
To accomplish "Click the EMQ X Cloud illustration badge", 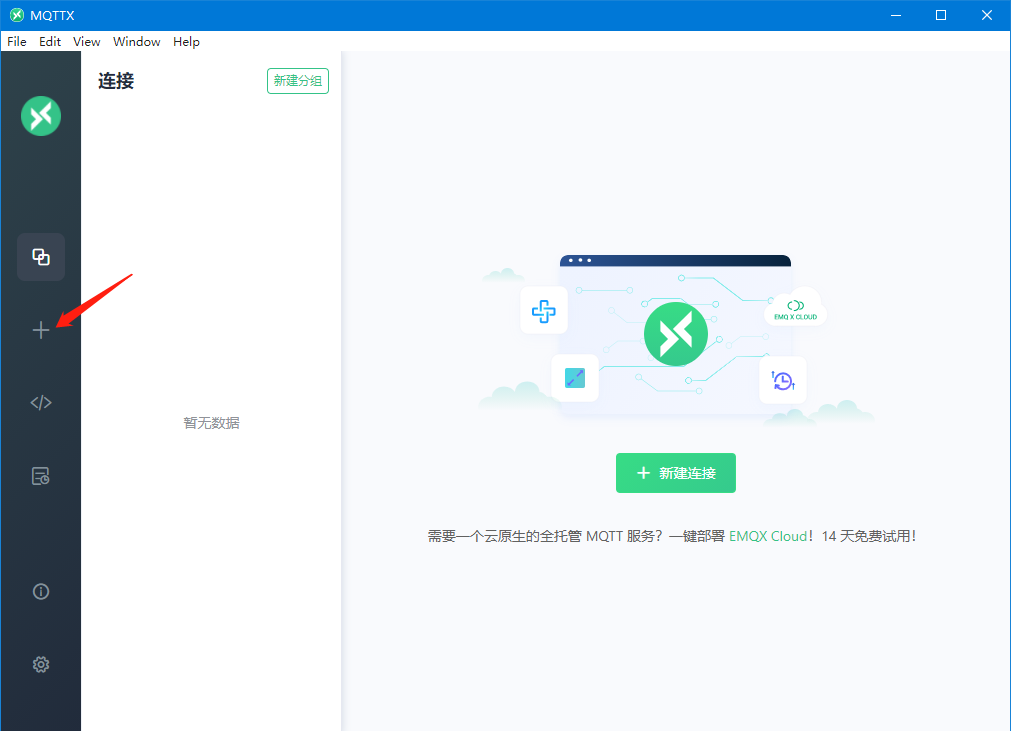I will tap(795, 308).
